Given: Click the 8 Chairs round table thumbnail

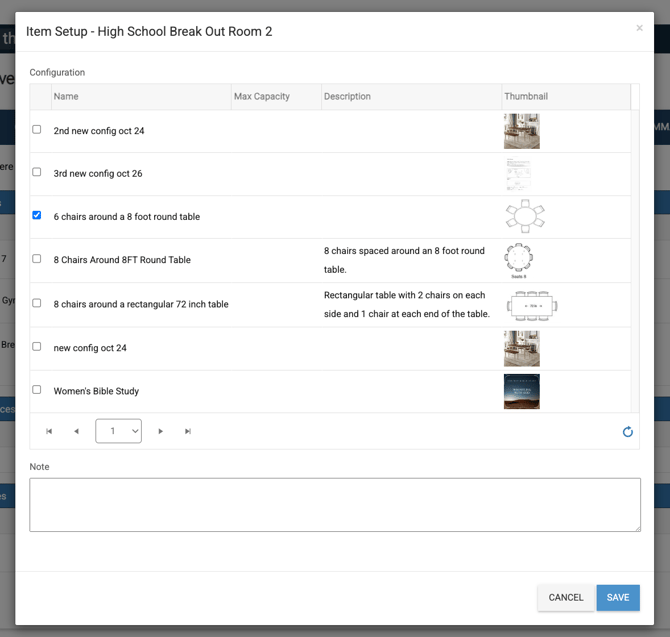Looking at the screenshot, I should tap(521, 260).
